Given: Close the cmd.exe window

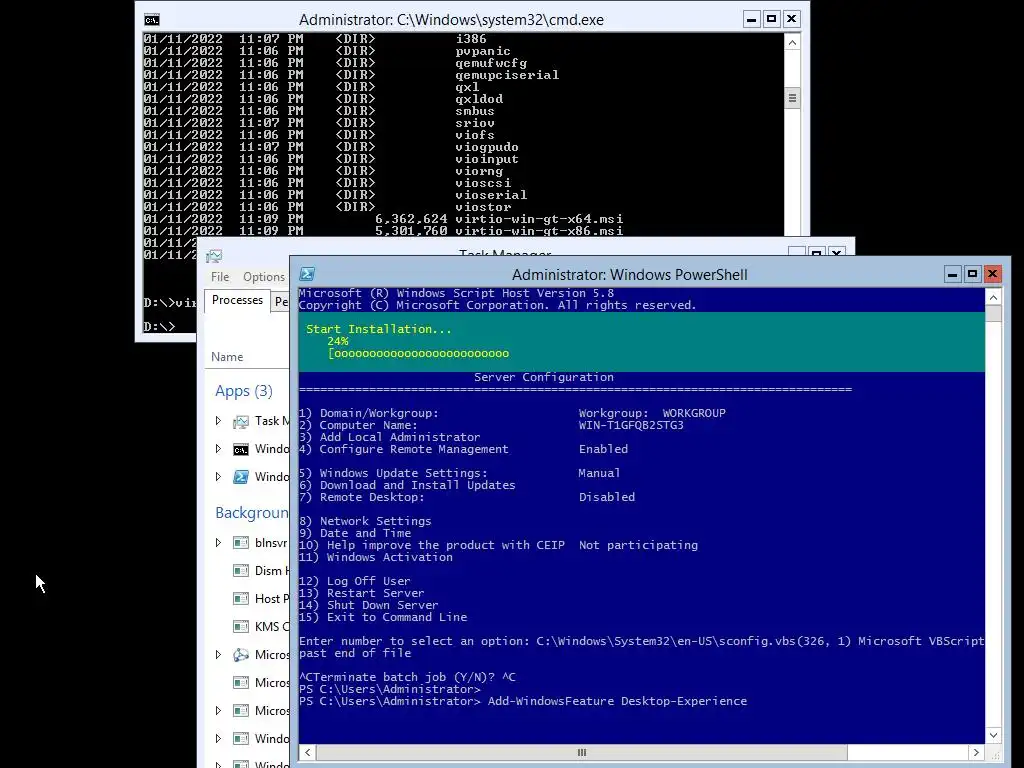Looking at the screenshot, I should point(792,19).
